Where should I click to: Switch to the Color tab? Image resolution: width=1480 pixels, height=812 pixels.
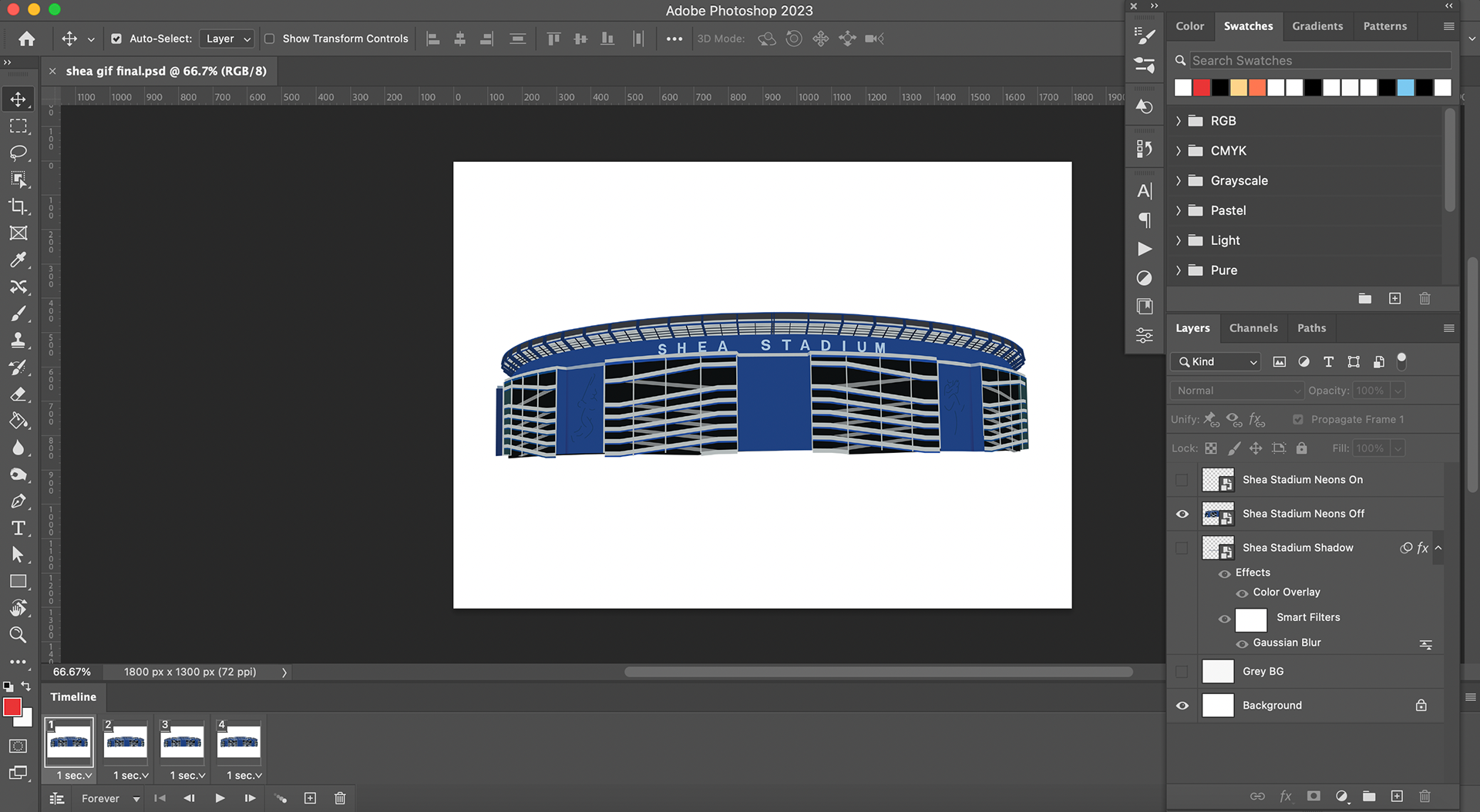coord(1189,26)
